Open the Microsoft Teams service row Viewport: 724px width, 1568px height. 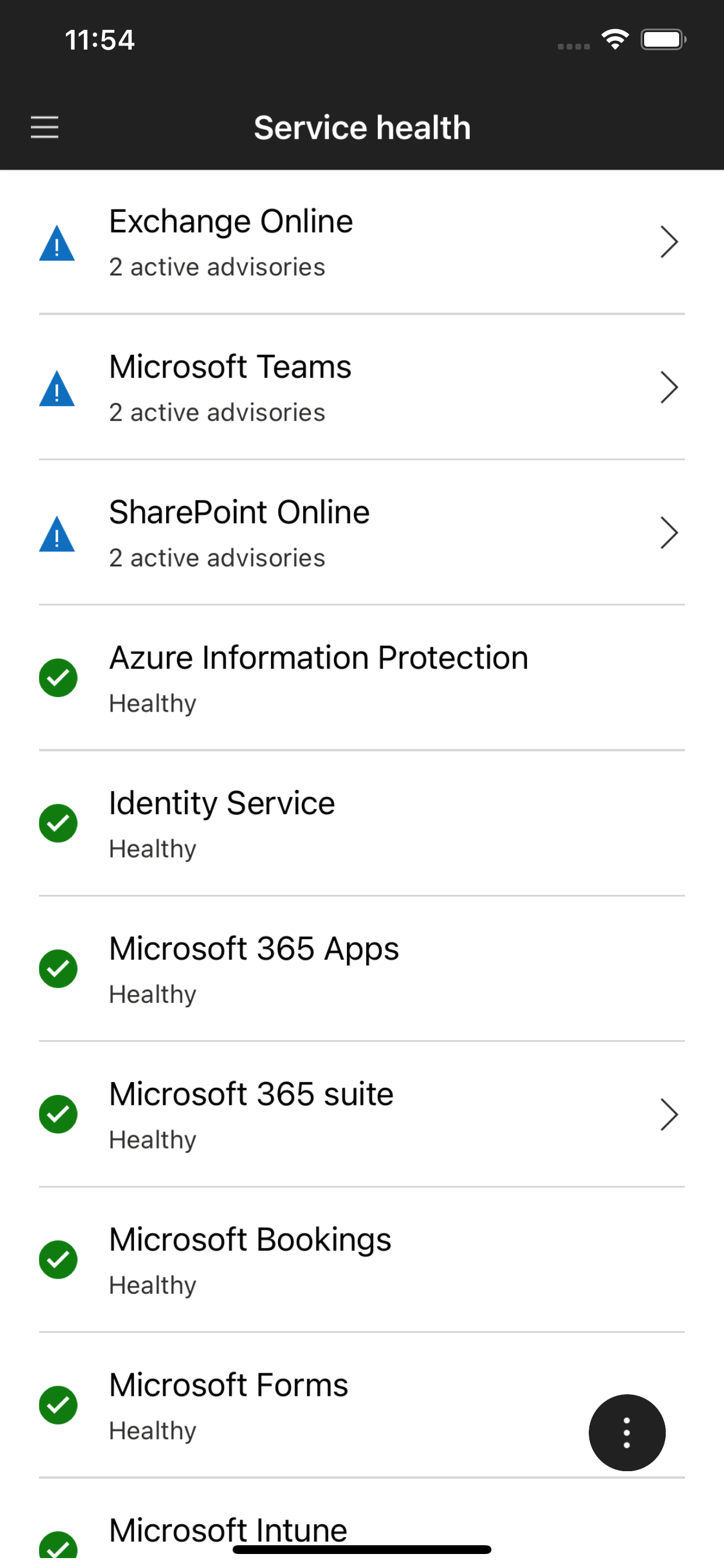pyautogui.click(x=362, y=388)
